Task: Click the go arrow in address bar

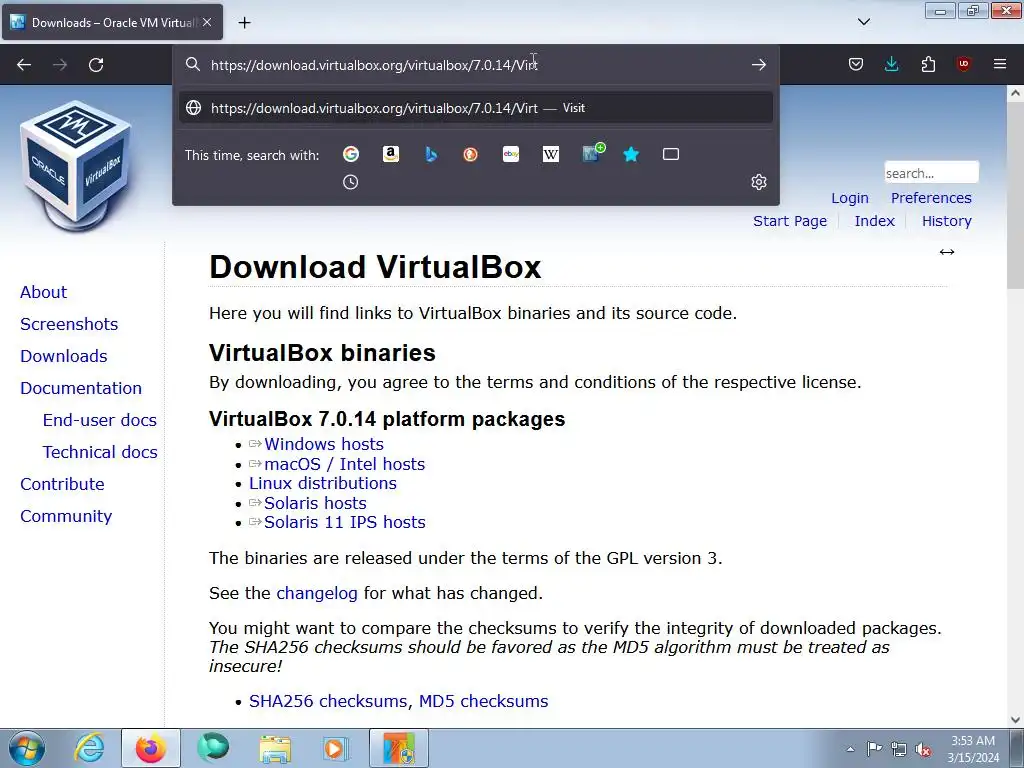Action: click(x=758, y=65)
